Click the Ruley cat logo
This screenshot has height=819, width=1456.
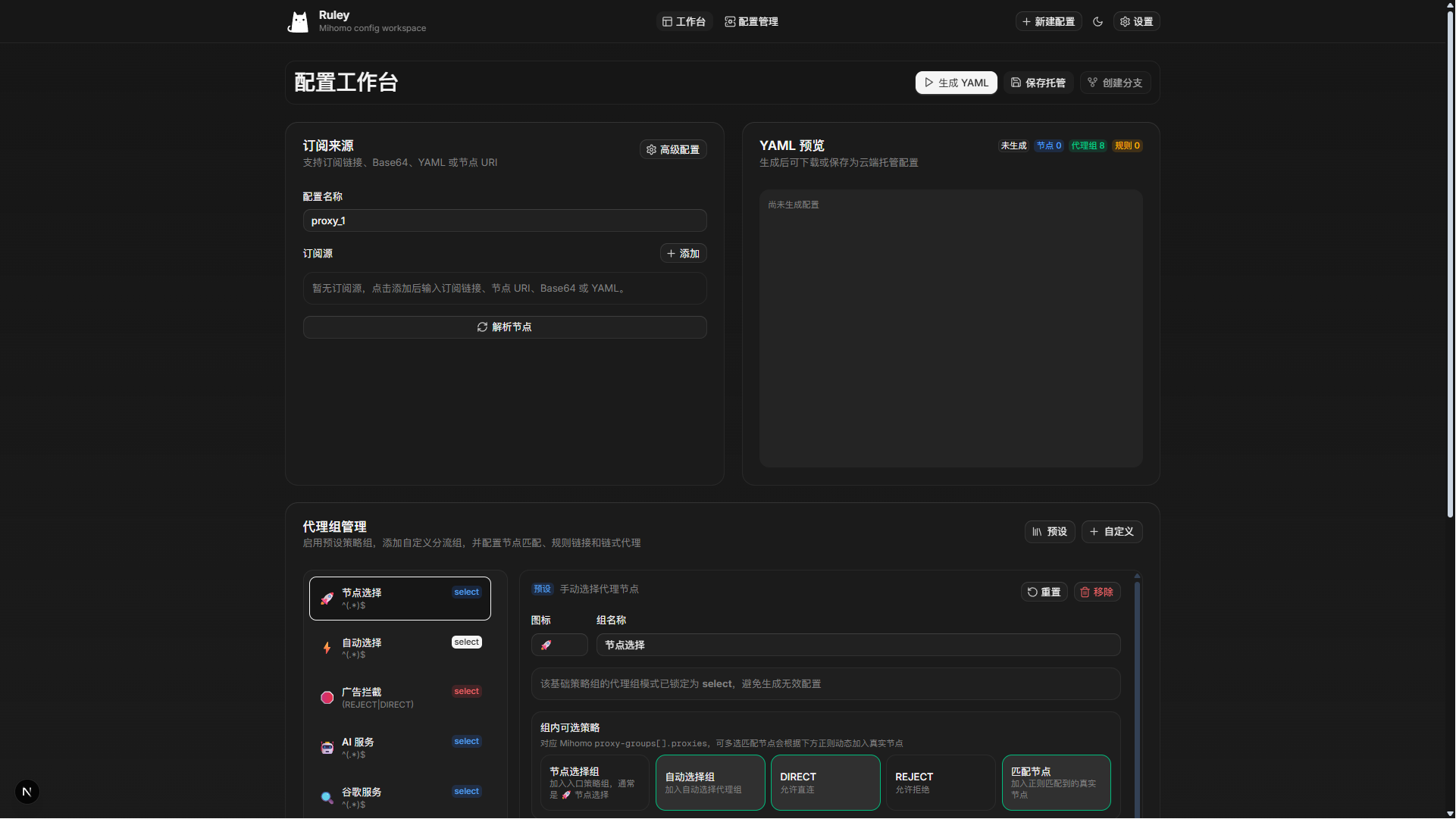click(299, 22)
